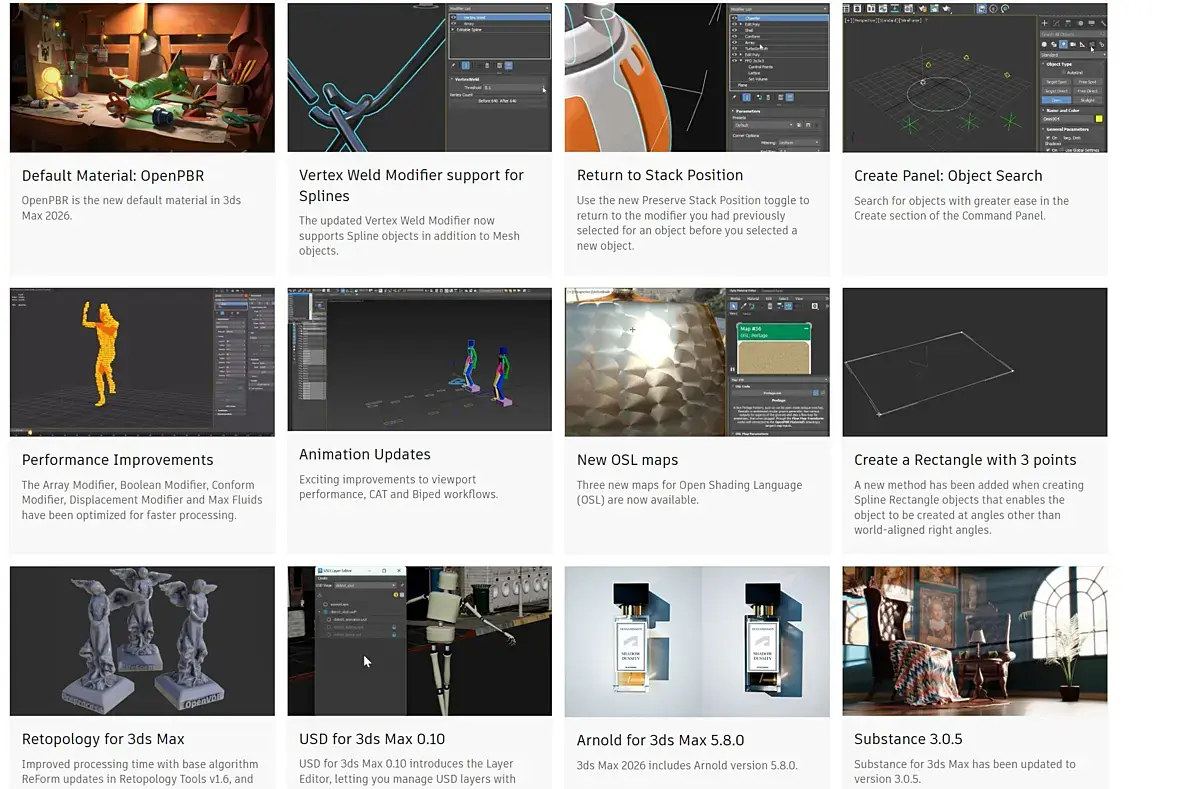Click text 'Improved processing time with base algorithm'
Screen dimensions: 1180x789
pos(140,764)
